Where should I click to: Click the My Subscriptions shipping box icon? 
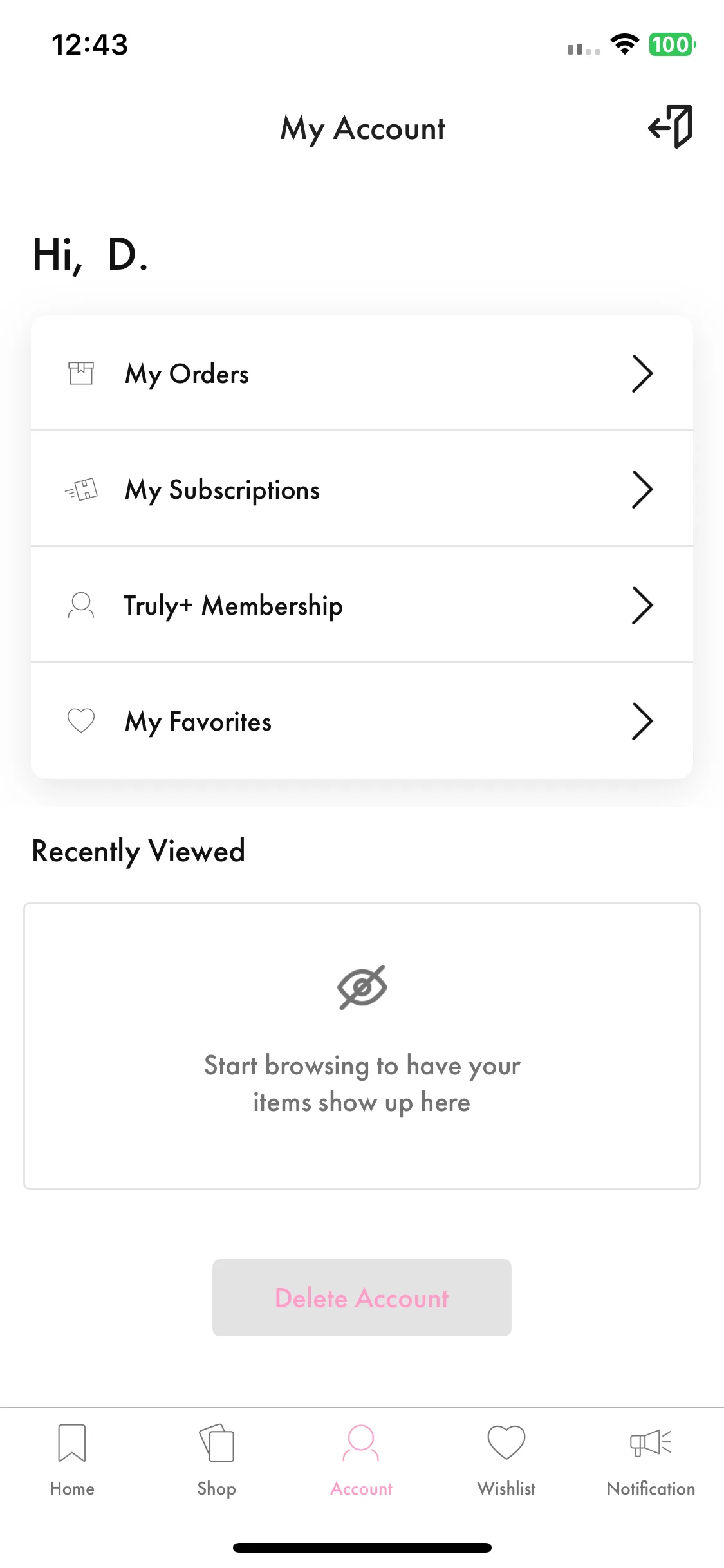pos(81,490)
